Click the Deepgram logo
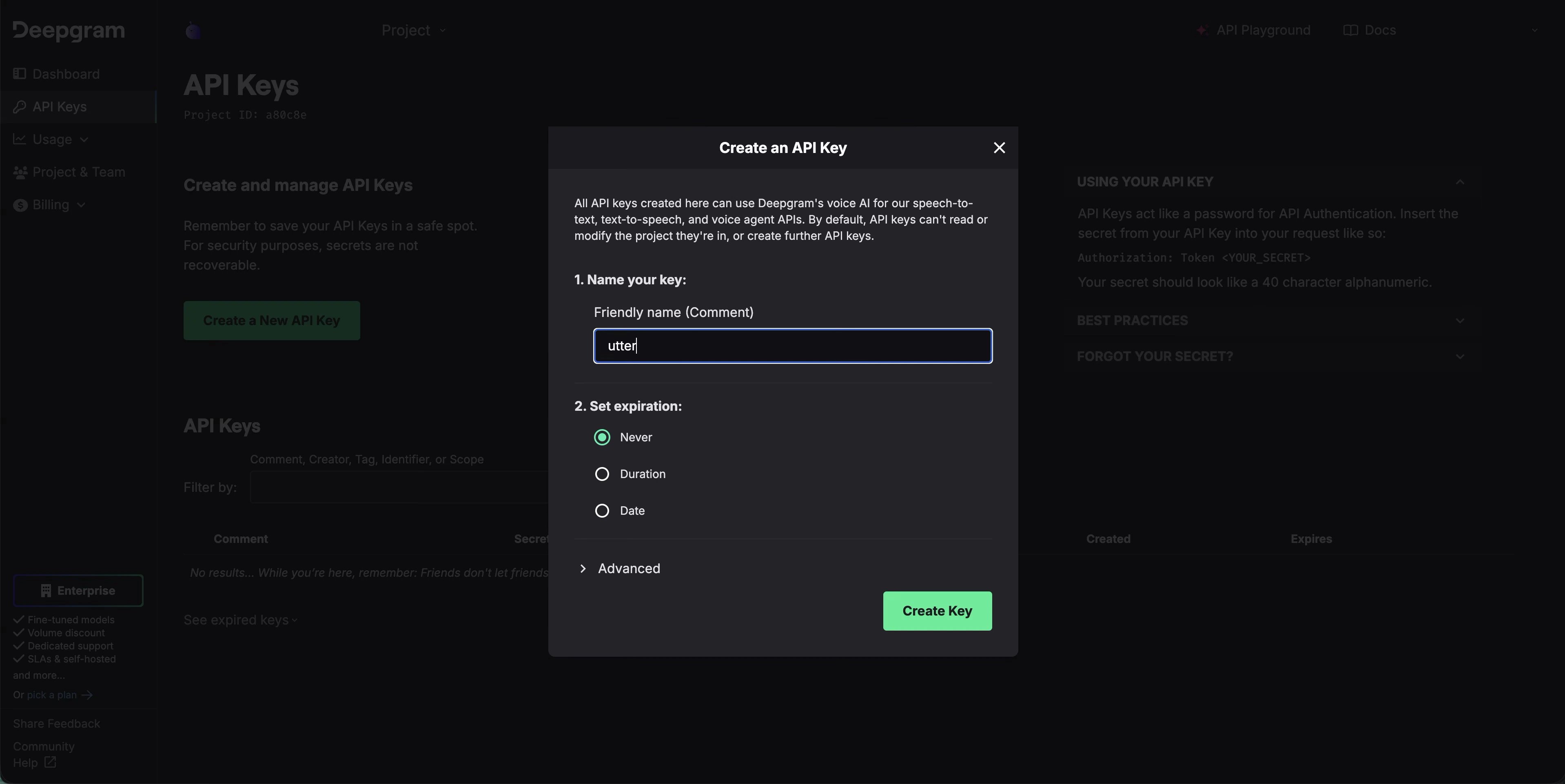This screenshot has height=784, width=1565. point(68,30)
